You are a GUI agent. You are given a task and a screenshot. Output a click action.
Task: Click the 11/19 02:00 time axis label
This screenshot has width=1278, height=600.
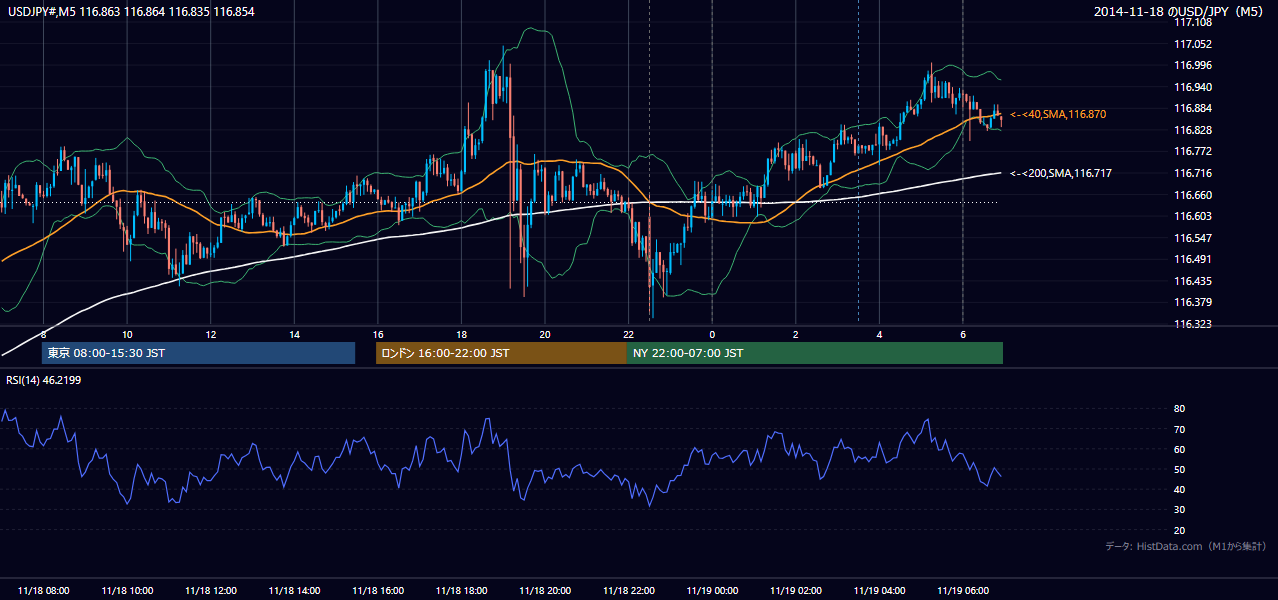[x=796, y=591]
